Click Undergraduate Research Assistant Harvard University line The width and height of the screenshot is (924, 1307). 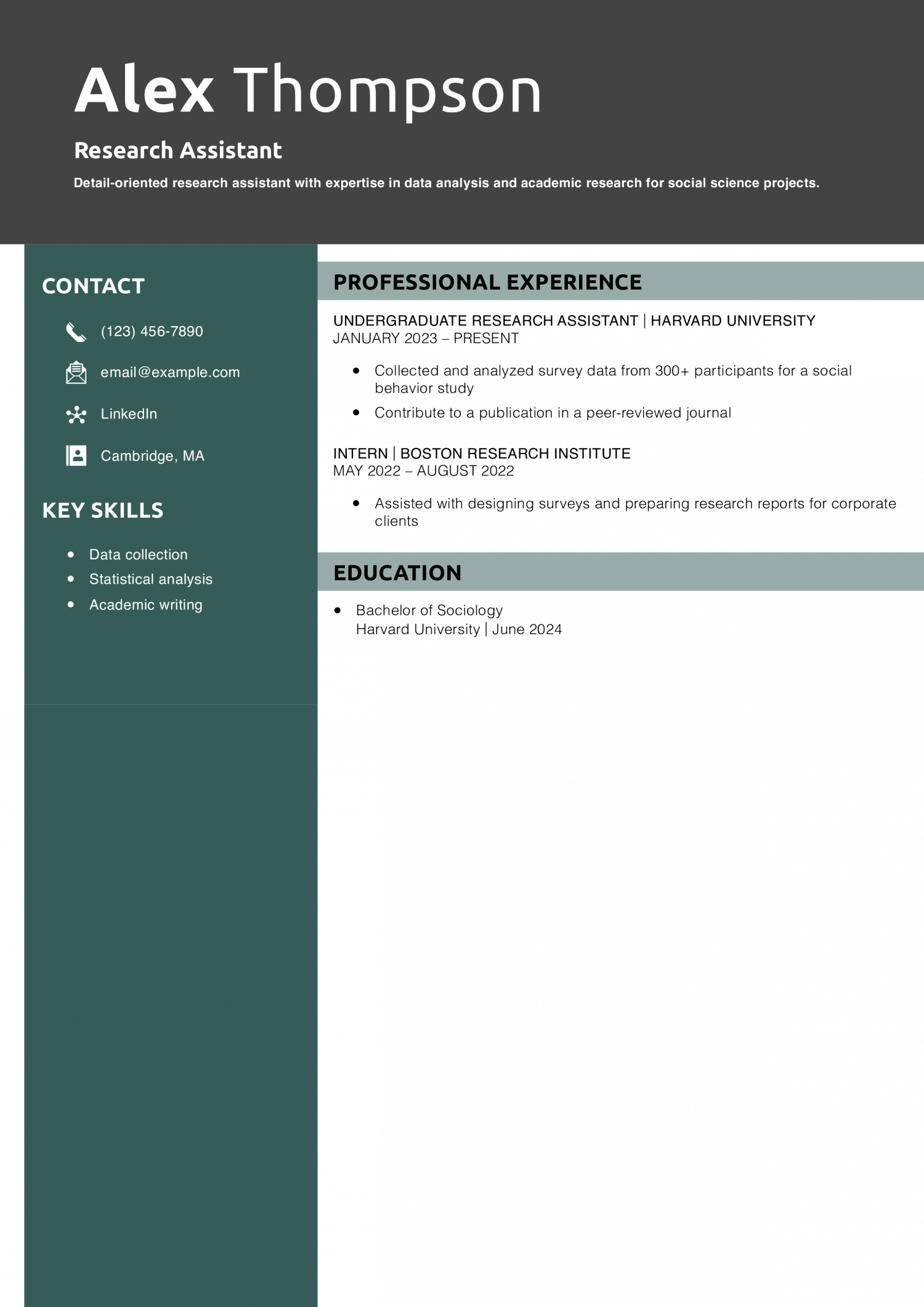574,320
